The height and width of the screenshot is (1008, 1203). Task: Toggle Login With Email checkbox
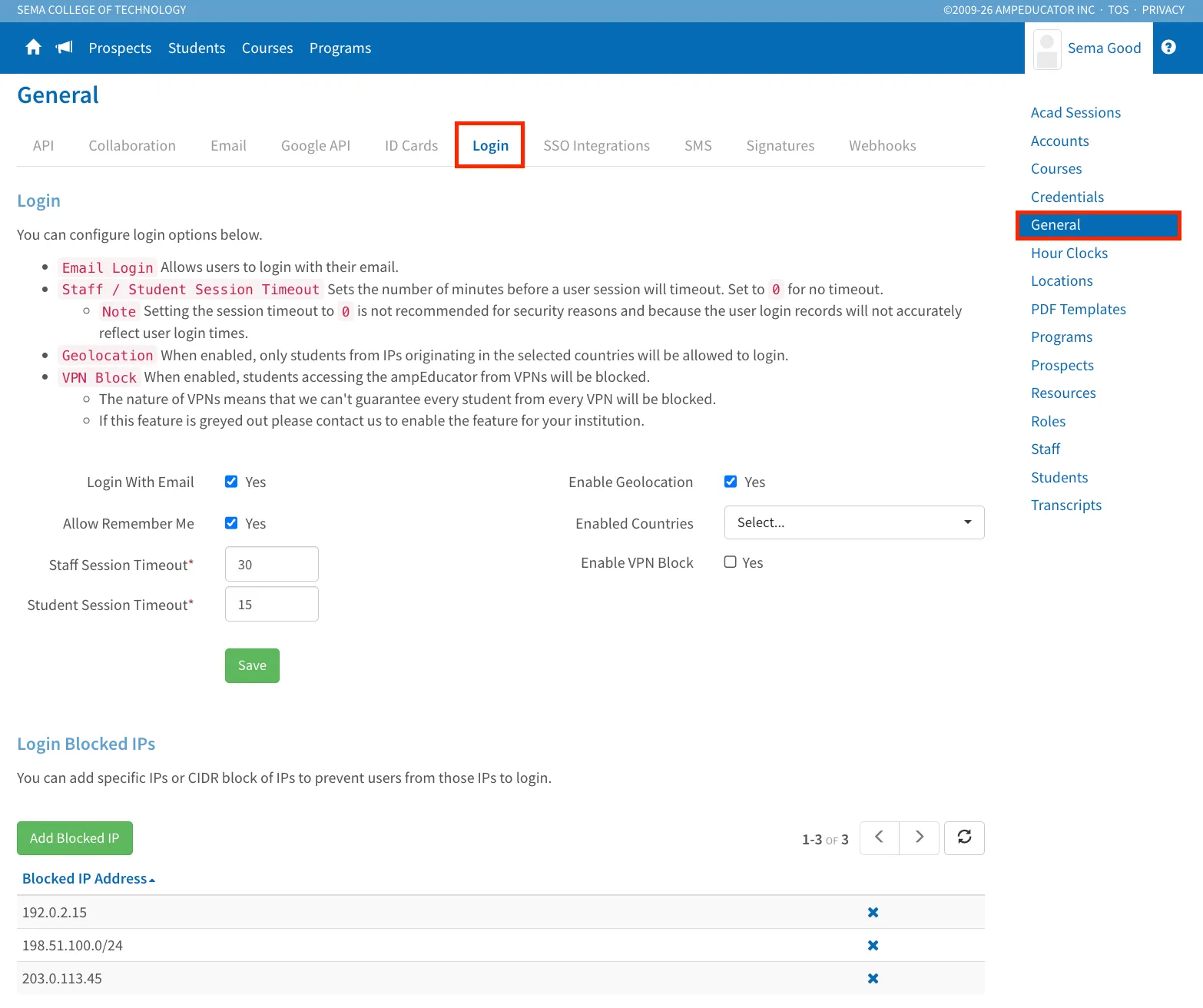tap(231, 482)
